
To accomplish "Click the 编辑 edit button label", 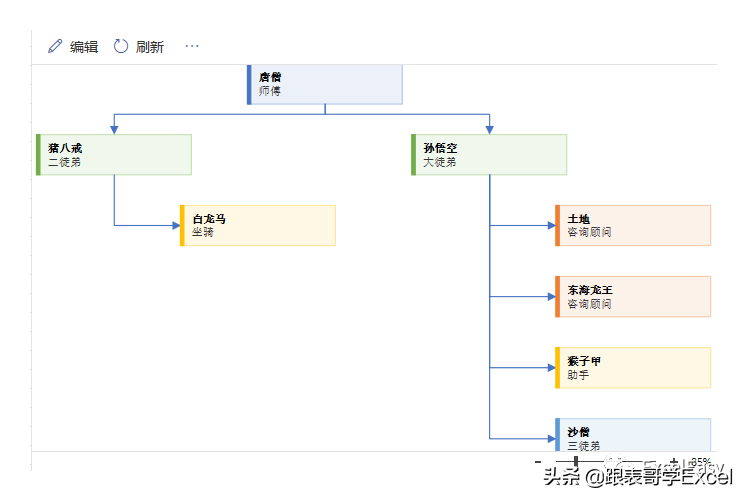I will (84, 47).
